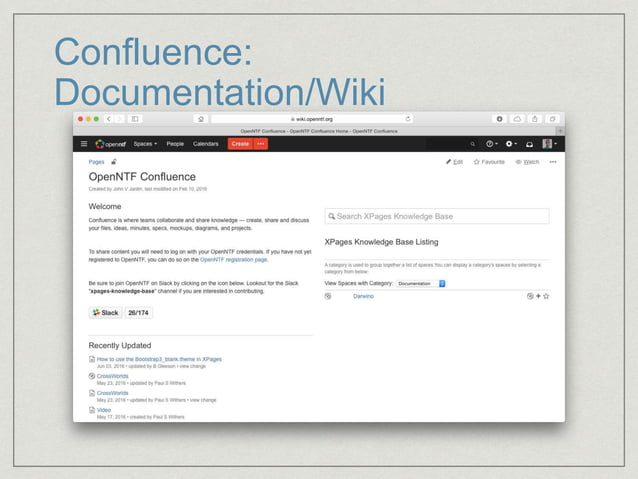Open the Video page link
The width and height of the screenshot is (638, 479).
pyautogui.click(x=104, y=410)
